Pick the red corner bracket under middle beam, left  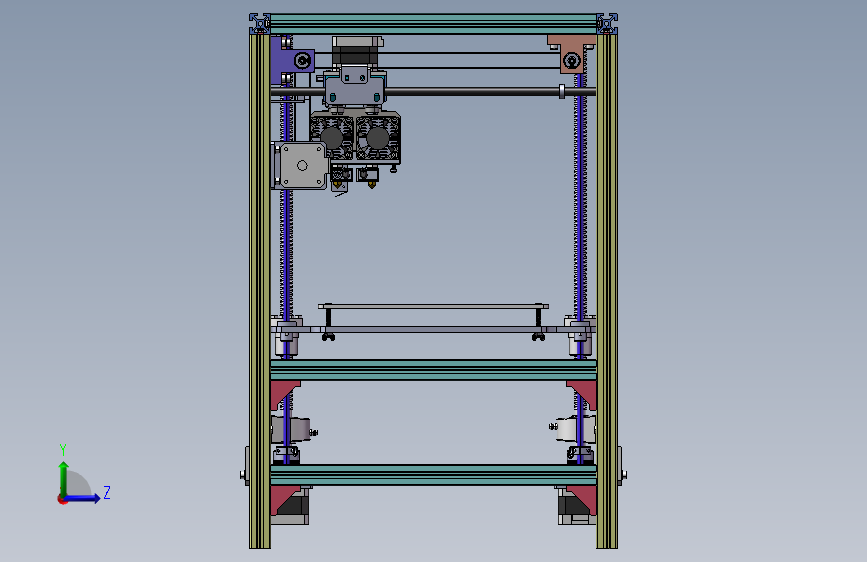(283, 393)
